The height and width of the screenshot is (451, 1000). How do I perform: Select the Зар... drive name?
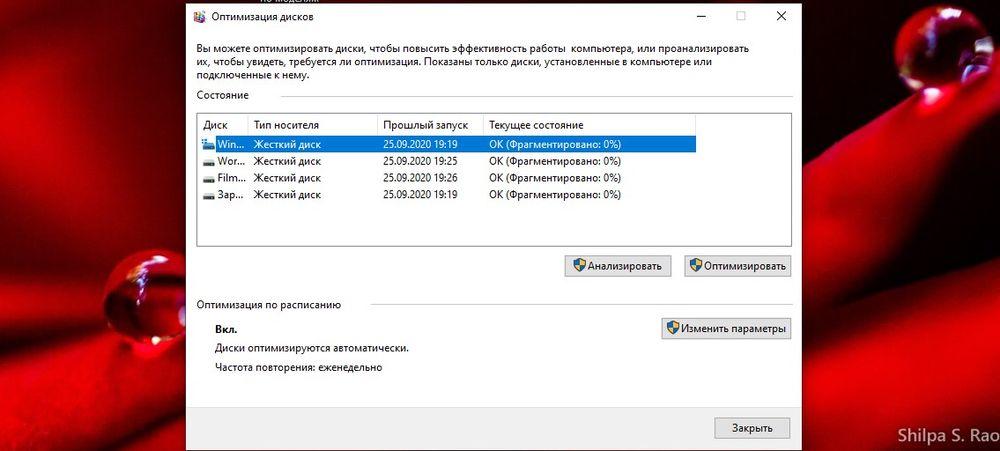coord(230,195)
